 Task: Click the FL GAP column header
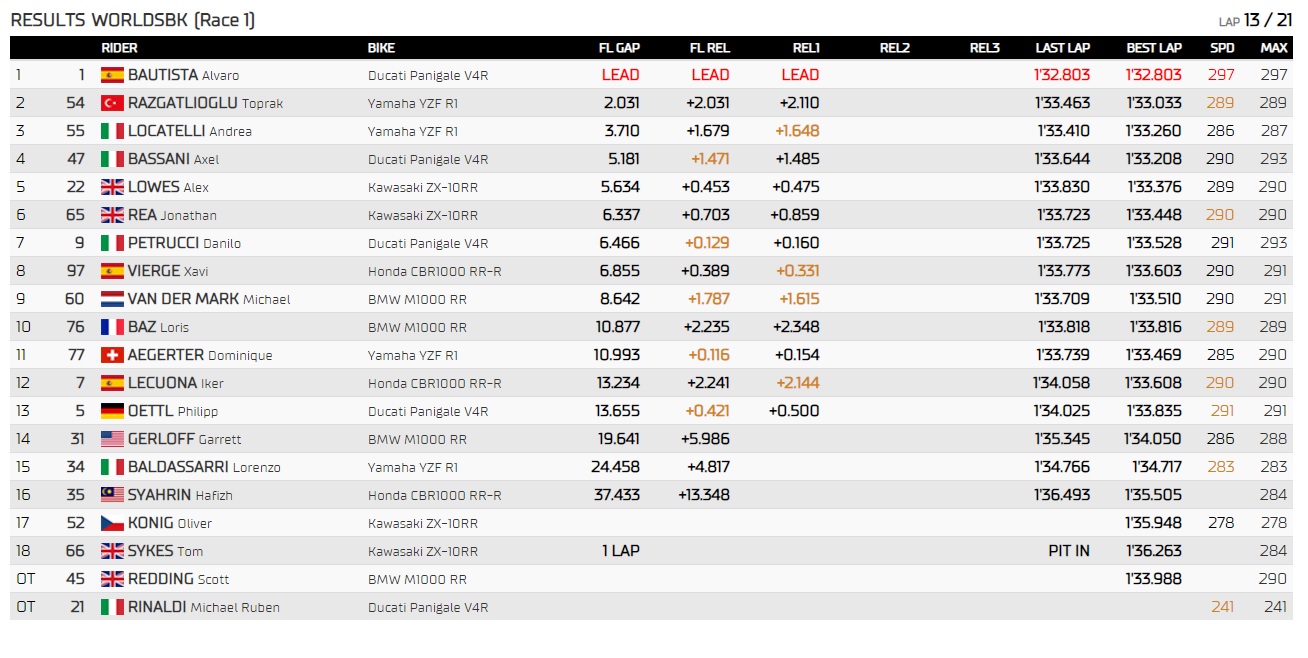click(x=619, y=48)
